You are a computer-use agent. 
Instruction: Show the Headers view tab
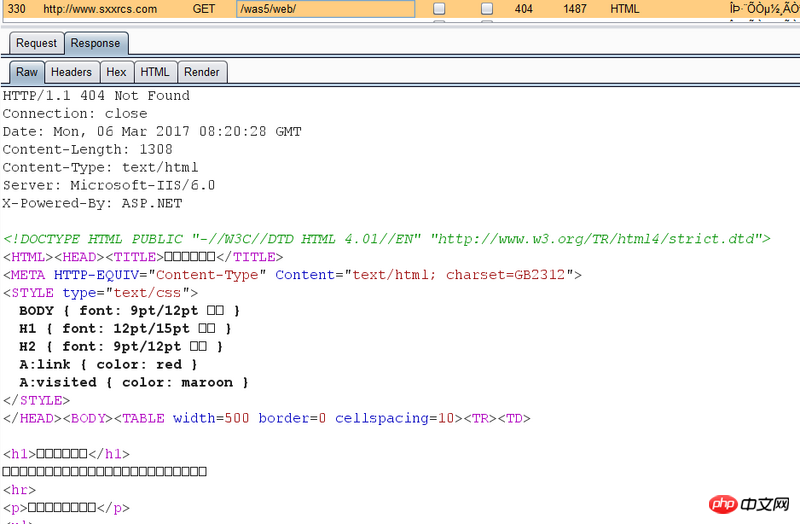click(x=71, y=72)
